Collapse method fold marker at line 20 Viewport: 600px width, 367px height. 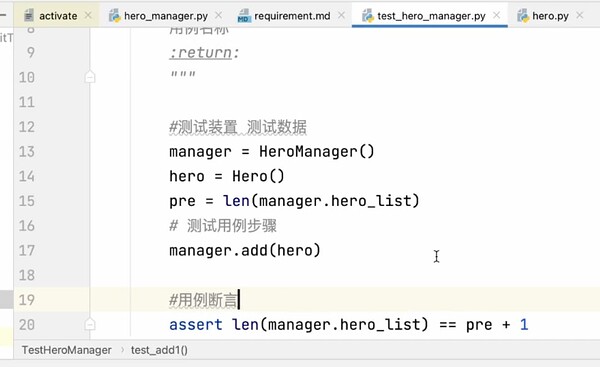90,324
